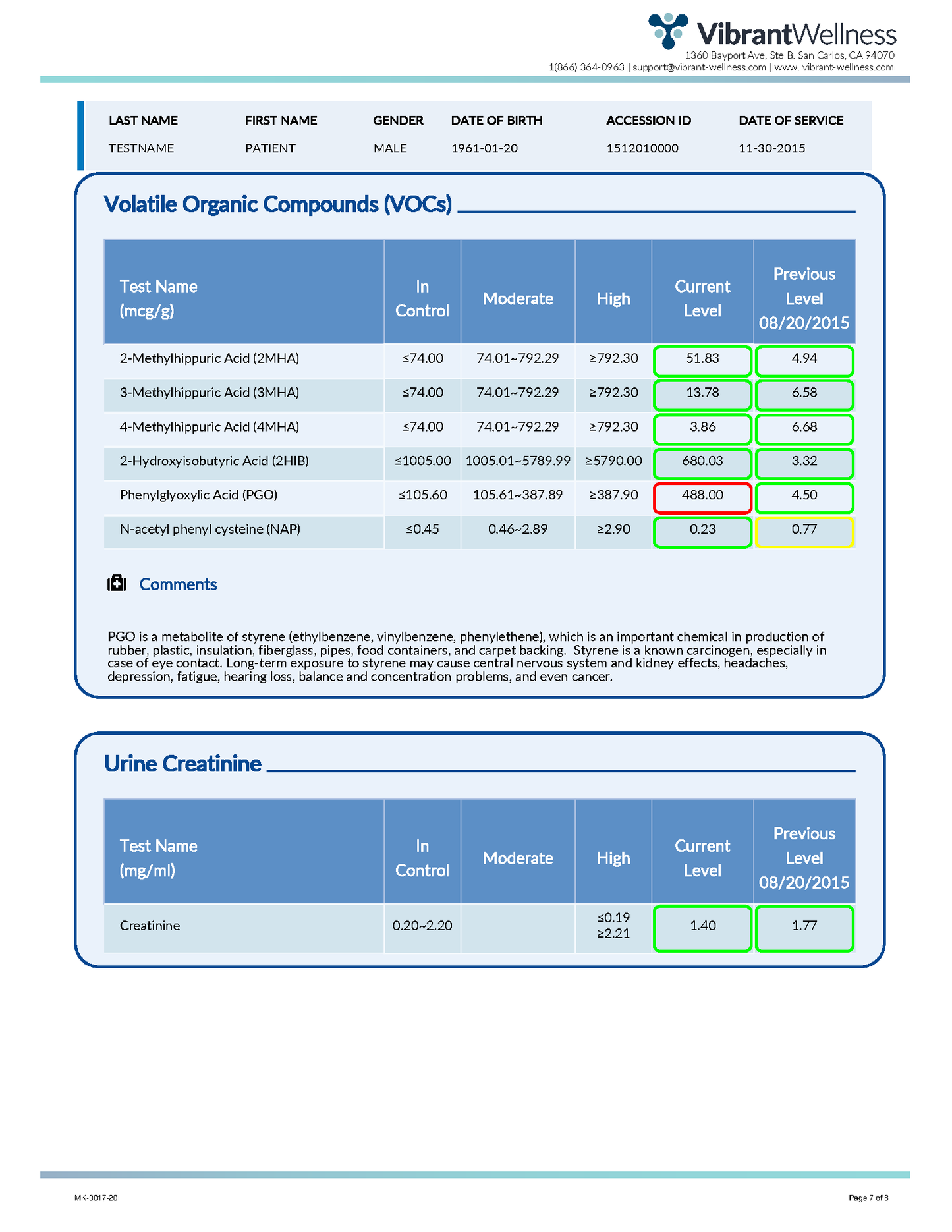Select the Comments heading text
The height and width of the screenshot is (1232, 952).
pyautogui.click(x=178, y=584)
